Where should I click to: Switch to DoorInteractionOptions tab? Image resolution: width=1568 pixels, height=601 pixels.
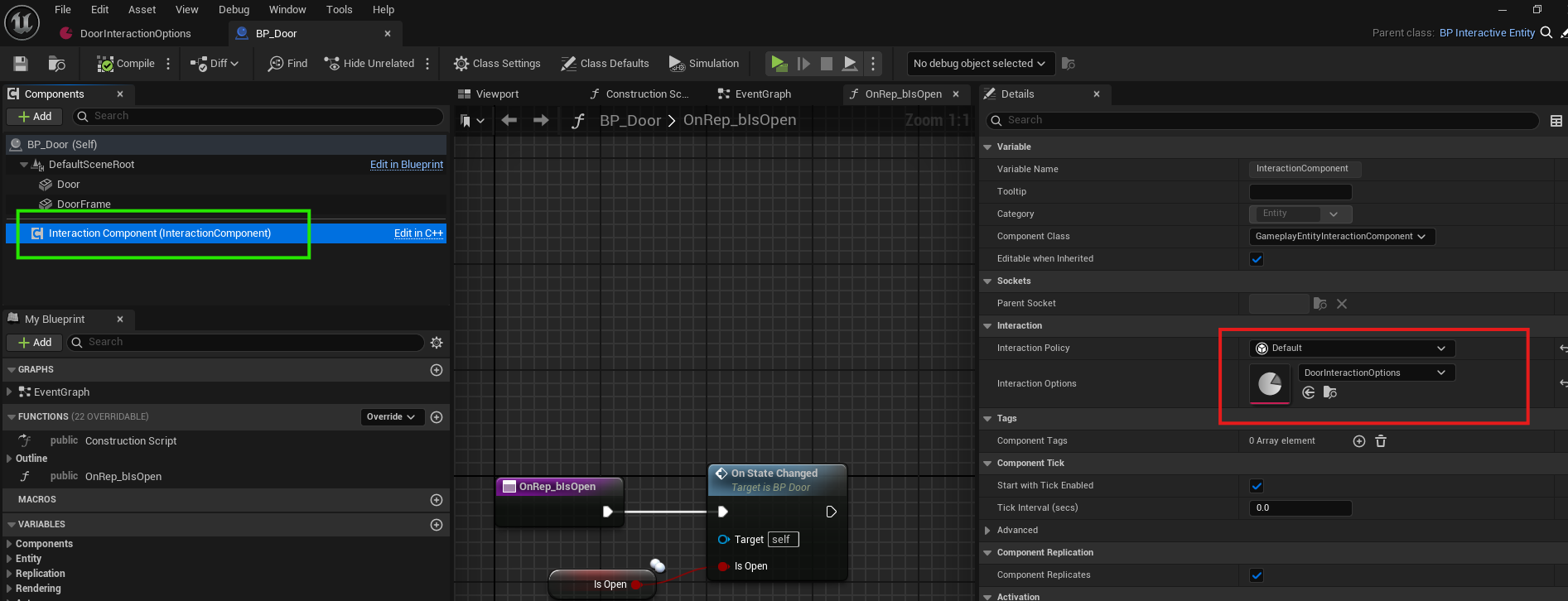point(135,34)
